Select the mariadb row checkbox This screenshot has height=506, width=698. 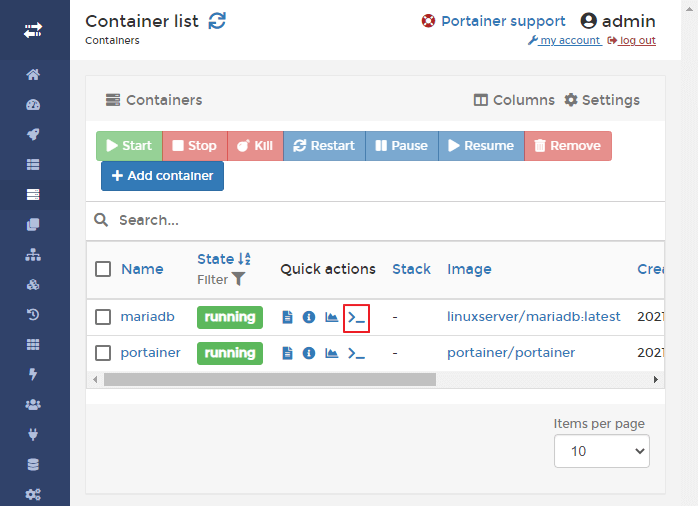103,317
